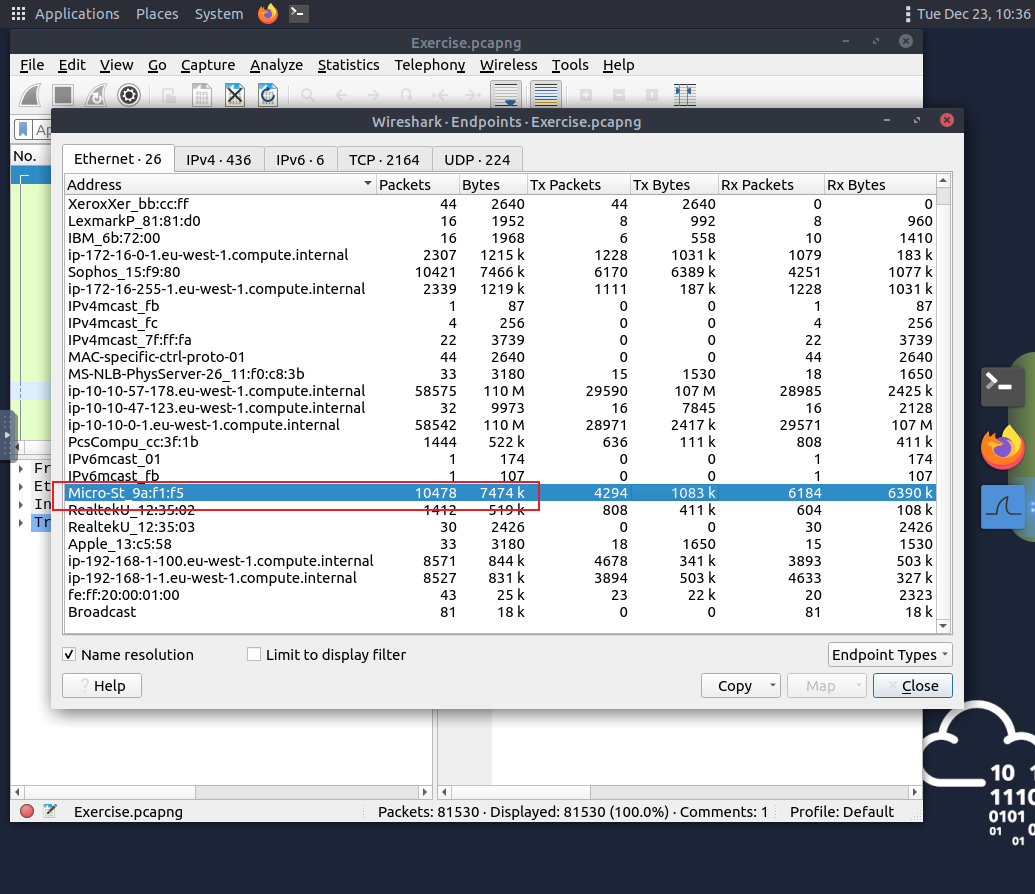Go to next packet arrow icon
This screenshot has width=1035, height=894.
374,95
